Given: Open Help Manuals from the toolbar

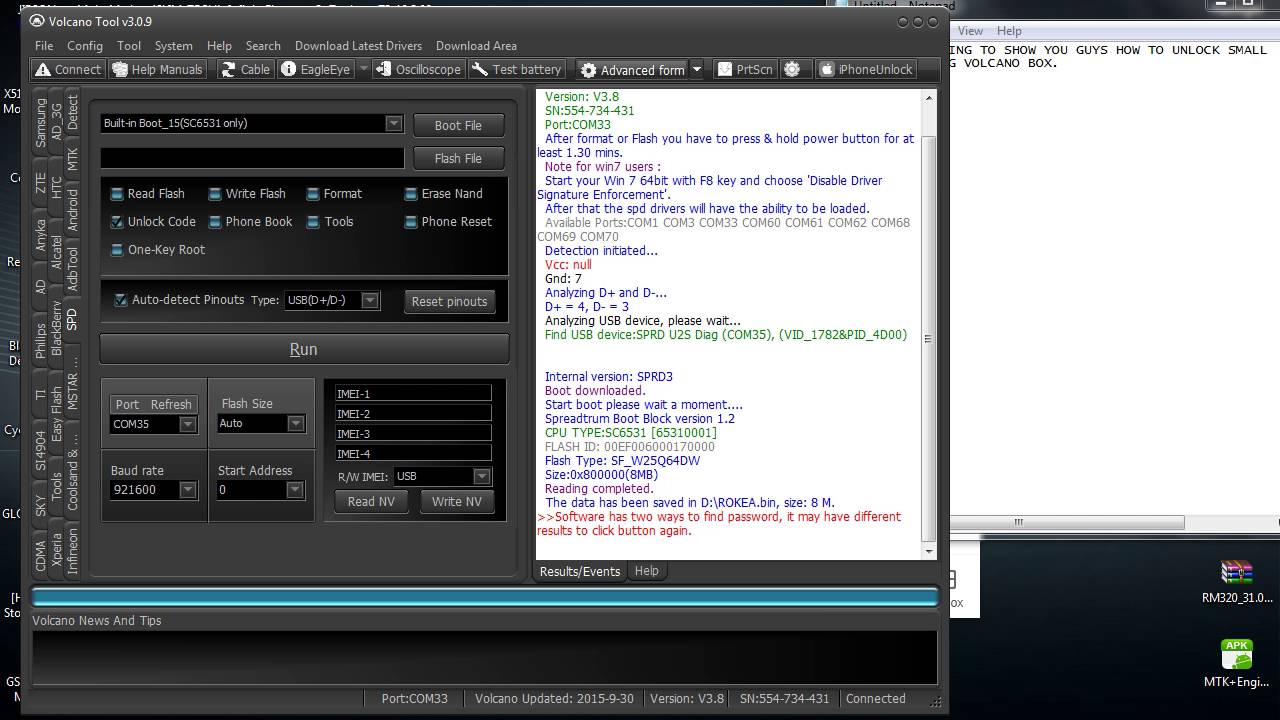Looking at the screenshot, I should click(158, 69).
